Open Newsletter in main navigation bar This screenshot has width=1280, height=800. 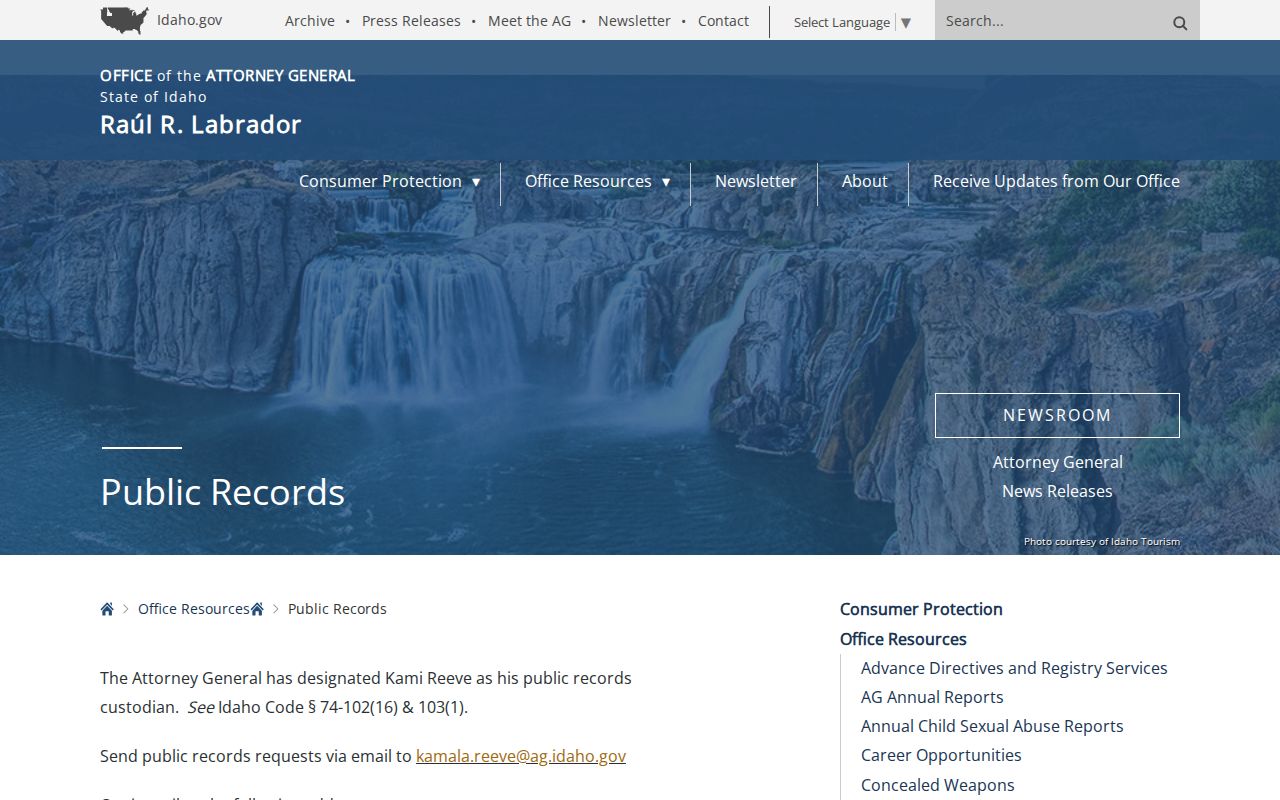pyautogui.click(x=756, y=181)
